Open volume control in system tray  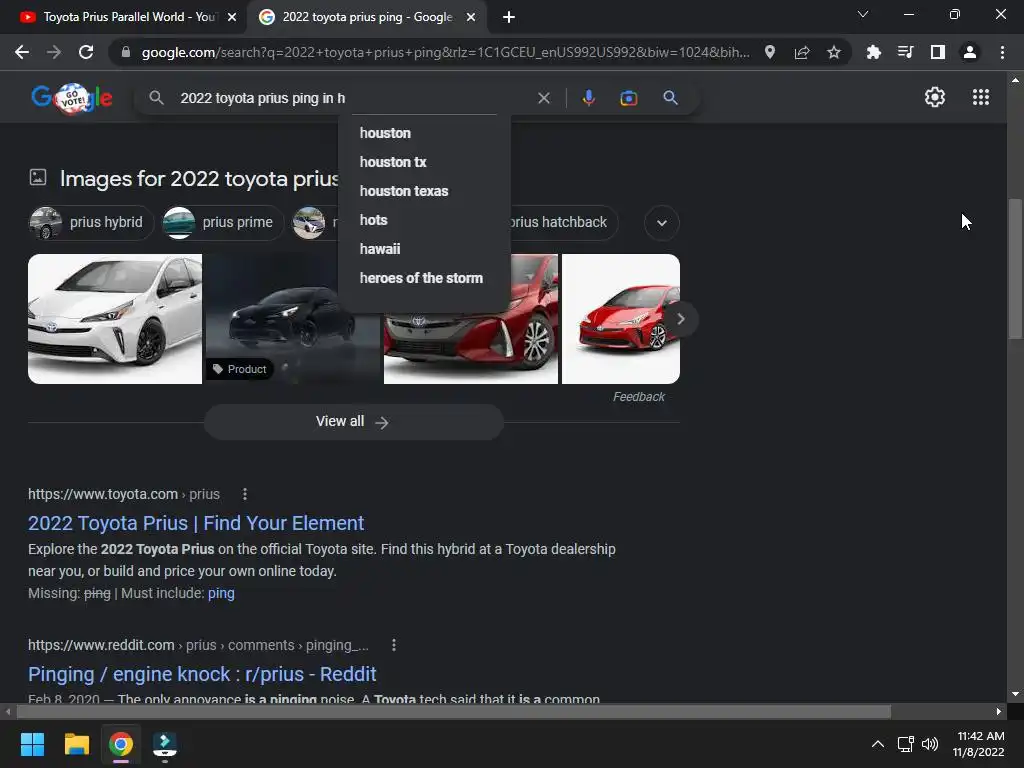tap(930, 744)
